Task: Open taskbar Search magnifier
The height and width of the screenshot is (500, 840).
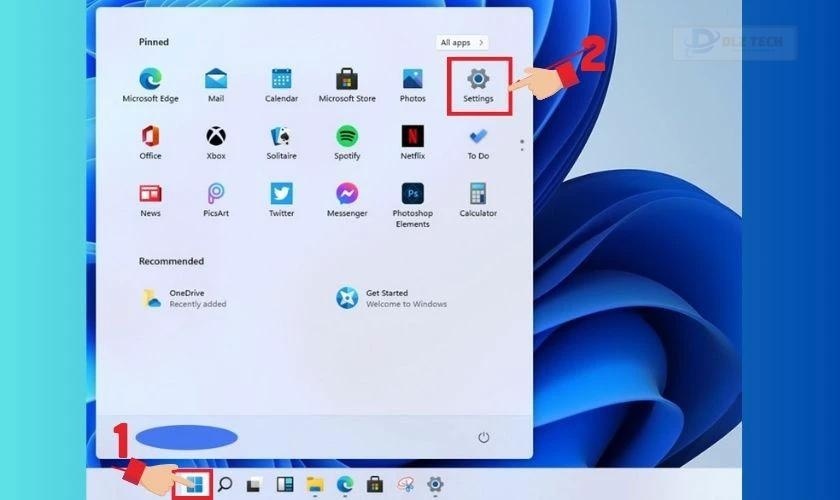Action: (x=225, y=484)
